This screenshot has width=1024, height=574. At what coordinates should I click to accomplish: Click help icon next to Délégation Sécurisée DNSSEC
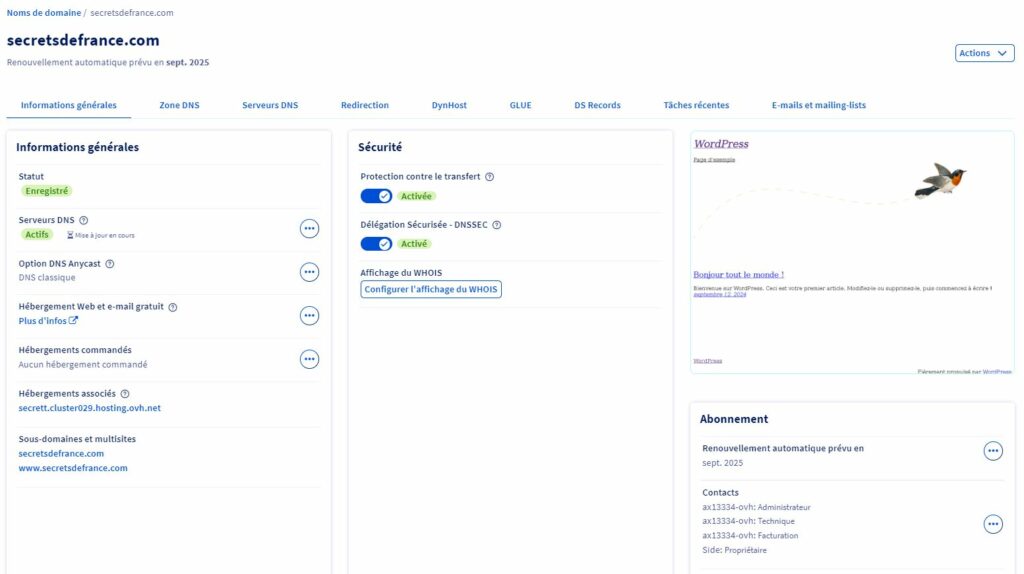click(497, 225)
